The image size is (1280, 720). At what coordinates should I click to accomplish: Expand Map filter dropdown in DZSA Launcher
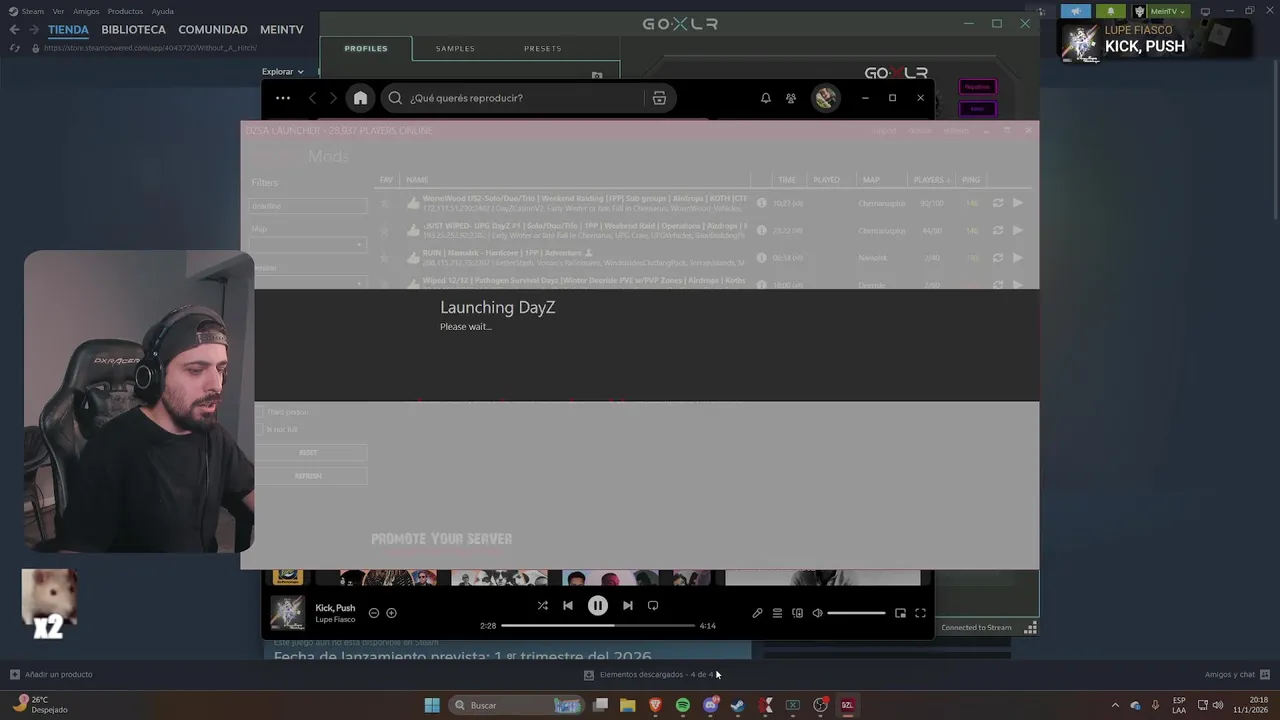coord(308,244)
